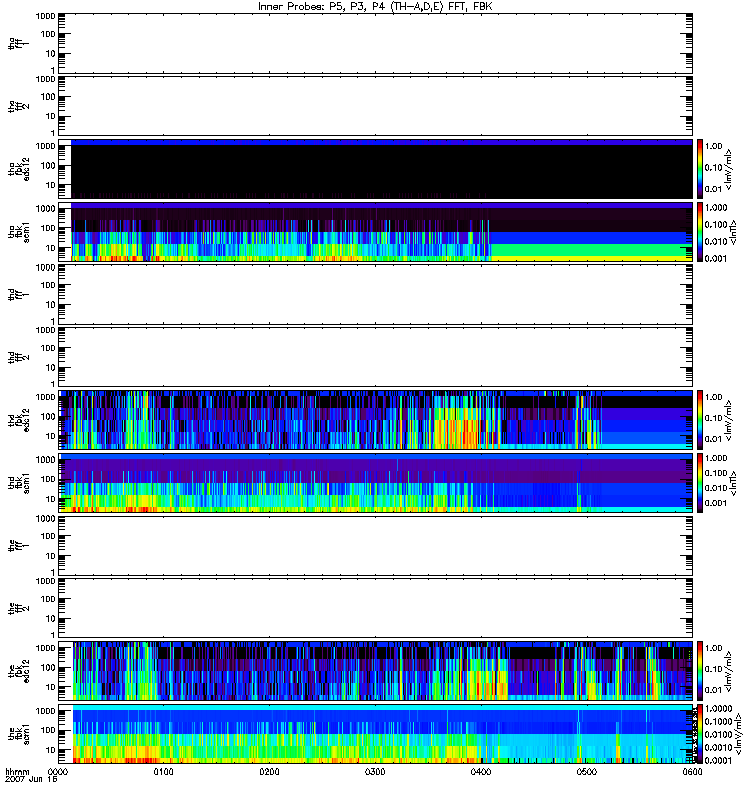Click the thd fbk edc12 spectrogram panel
The image size is (750, 800).
pos(376,420)
